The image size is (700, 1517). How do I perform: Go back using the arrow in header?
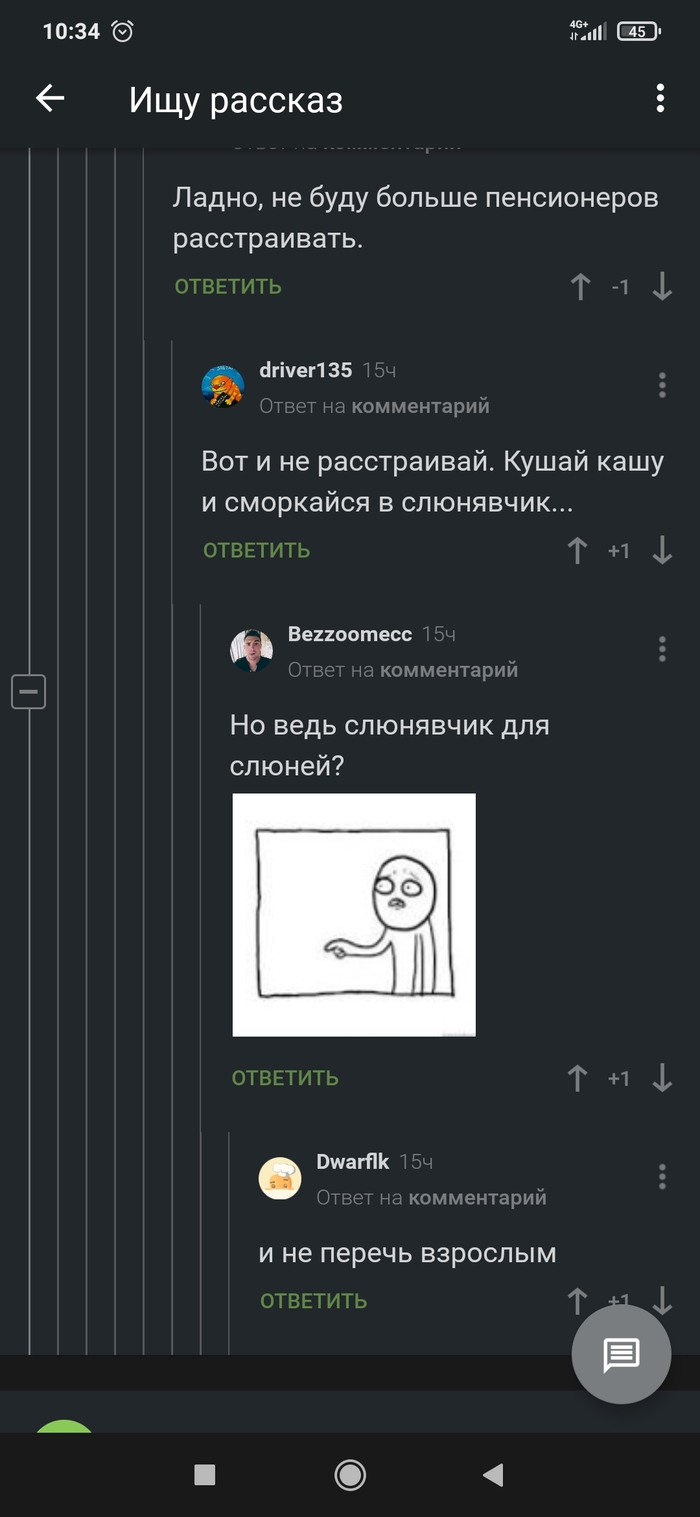click(x=50, y=98)
